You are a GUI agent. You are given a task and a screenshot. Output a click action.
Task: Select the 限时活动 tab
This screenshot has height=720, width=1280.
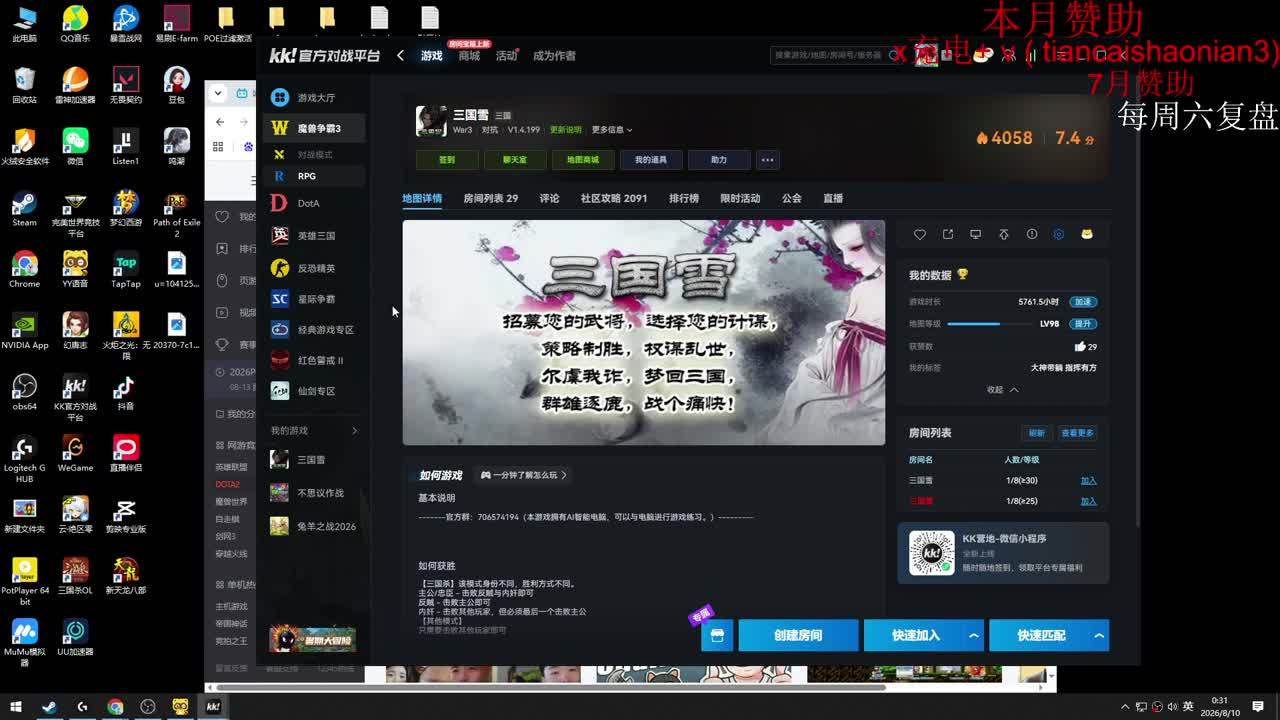click(740, 199)
